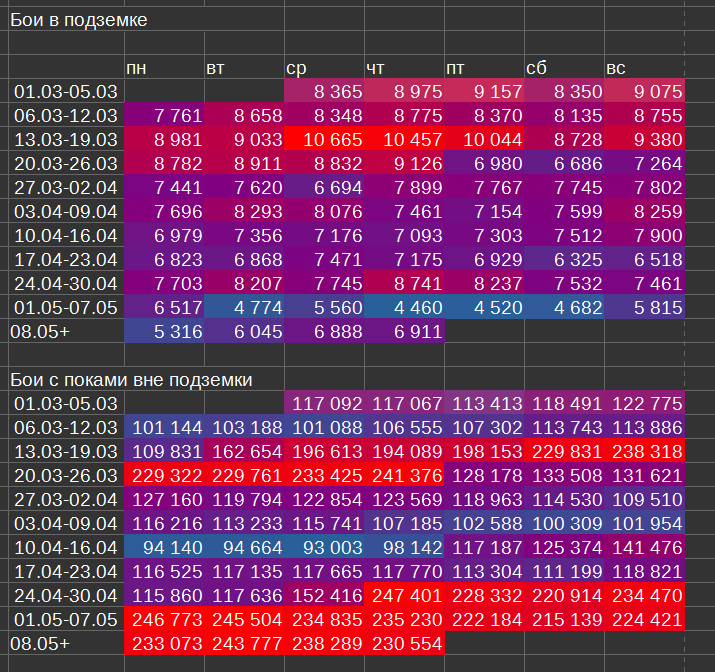Image resolution: width=715 pixels, height=672 pixels.
Task: Select the cell with value 6 911
Action: point(404,331)
